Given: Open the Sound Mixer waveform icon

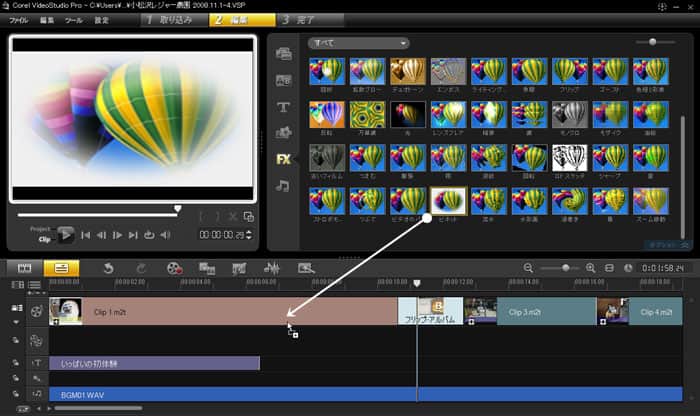Looking at the screenshot, I should point(271,268).
